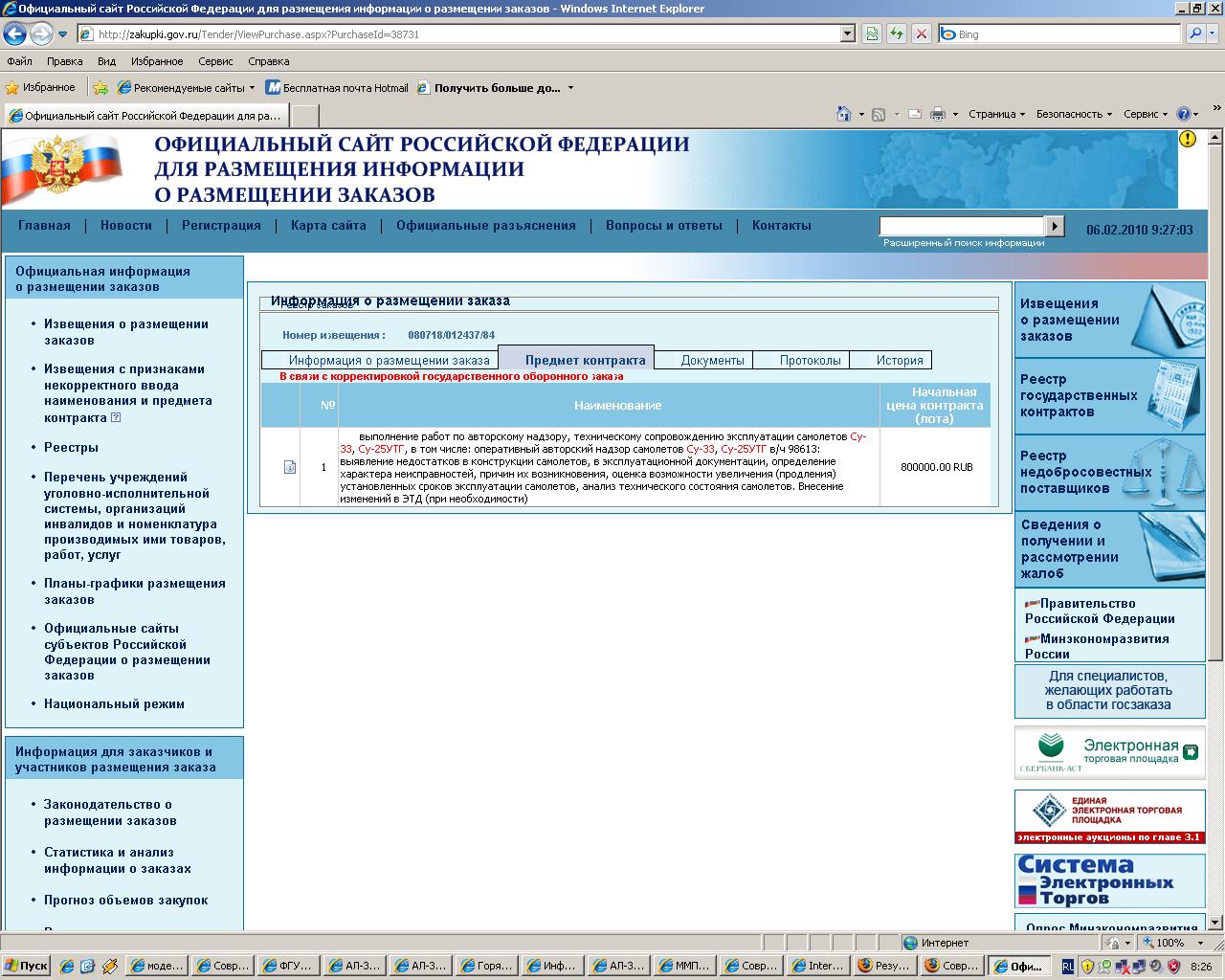
Task: Click the Регистрация navigation link
Action: click(221, 226)
